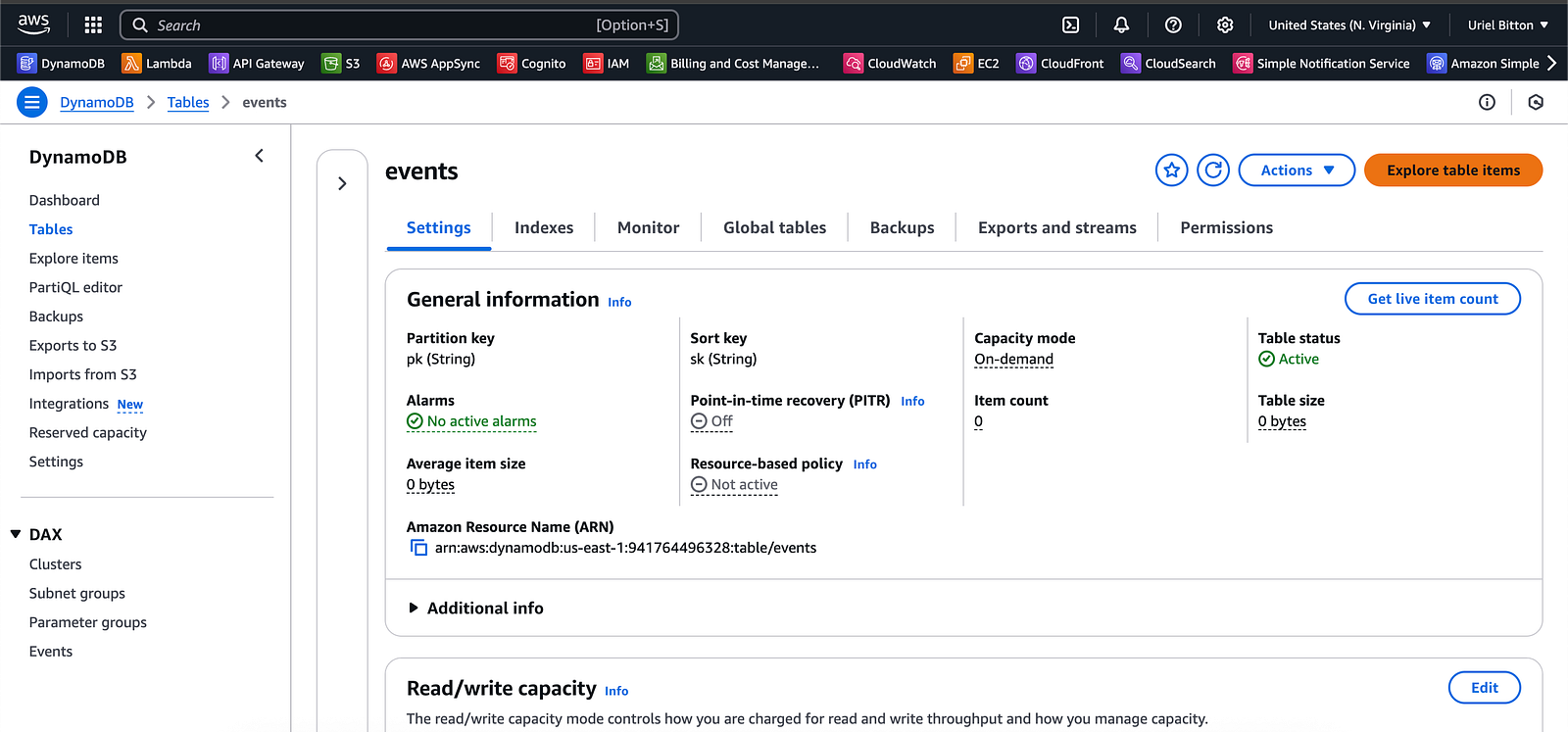The height and width of the screenshot is (732, 1568).
Task: Switch to the Global tables tab
Action: pyautogui.click(x=775, y=227)
